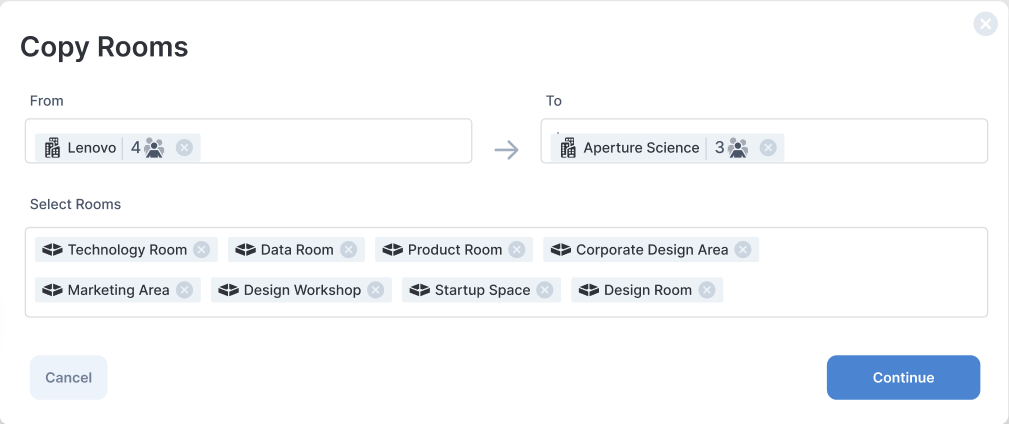Remove the Technology Room chip
This screenshot has width=1009, height=424.
click(x=201, y=250)
